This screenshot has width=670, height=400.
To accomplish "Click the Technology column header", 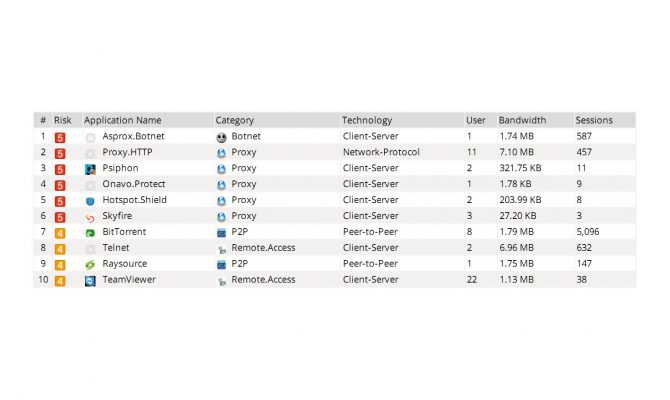I will tap(367, 120).
